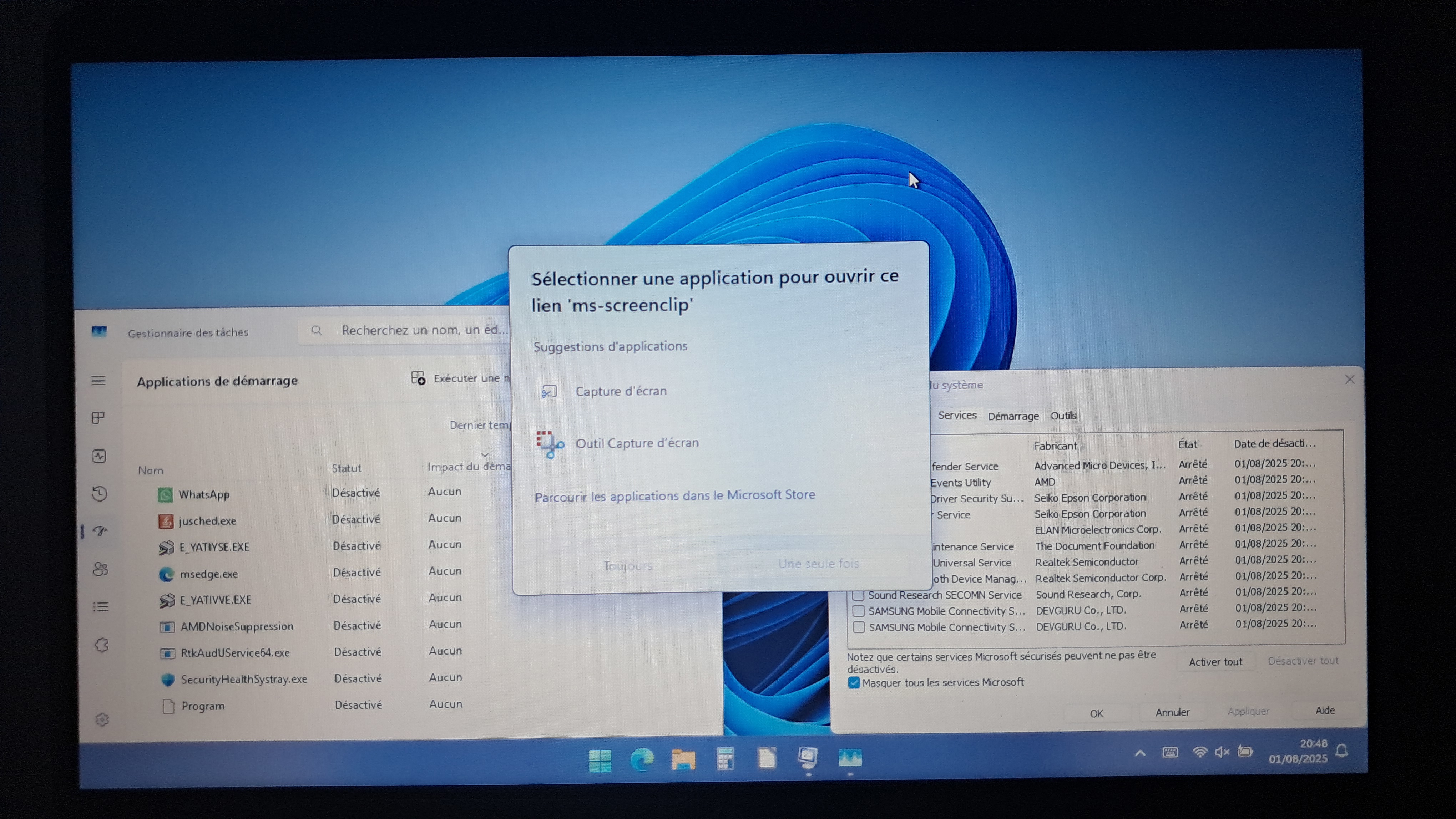Click The Document Foundation manufacturer cell
The height and width of the screenshot is (819, 1456).
click(x=1094, y=546)
